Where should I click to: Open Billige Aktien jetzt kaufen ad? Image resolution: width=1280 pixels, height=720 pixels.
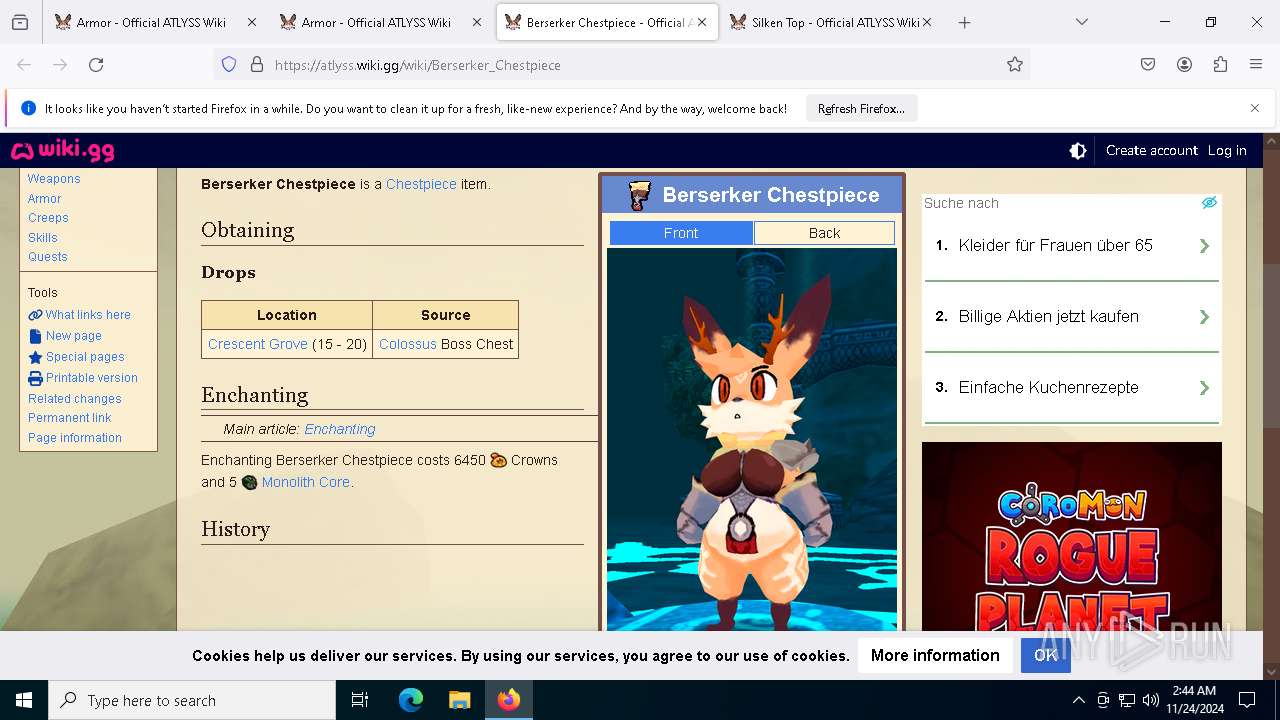tap(1072, 317)
